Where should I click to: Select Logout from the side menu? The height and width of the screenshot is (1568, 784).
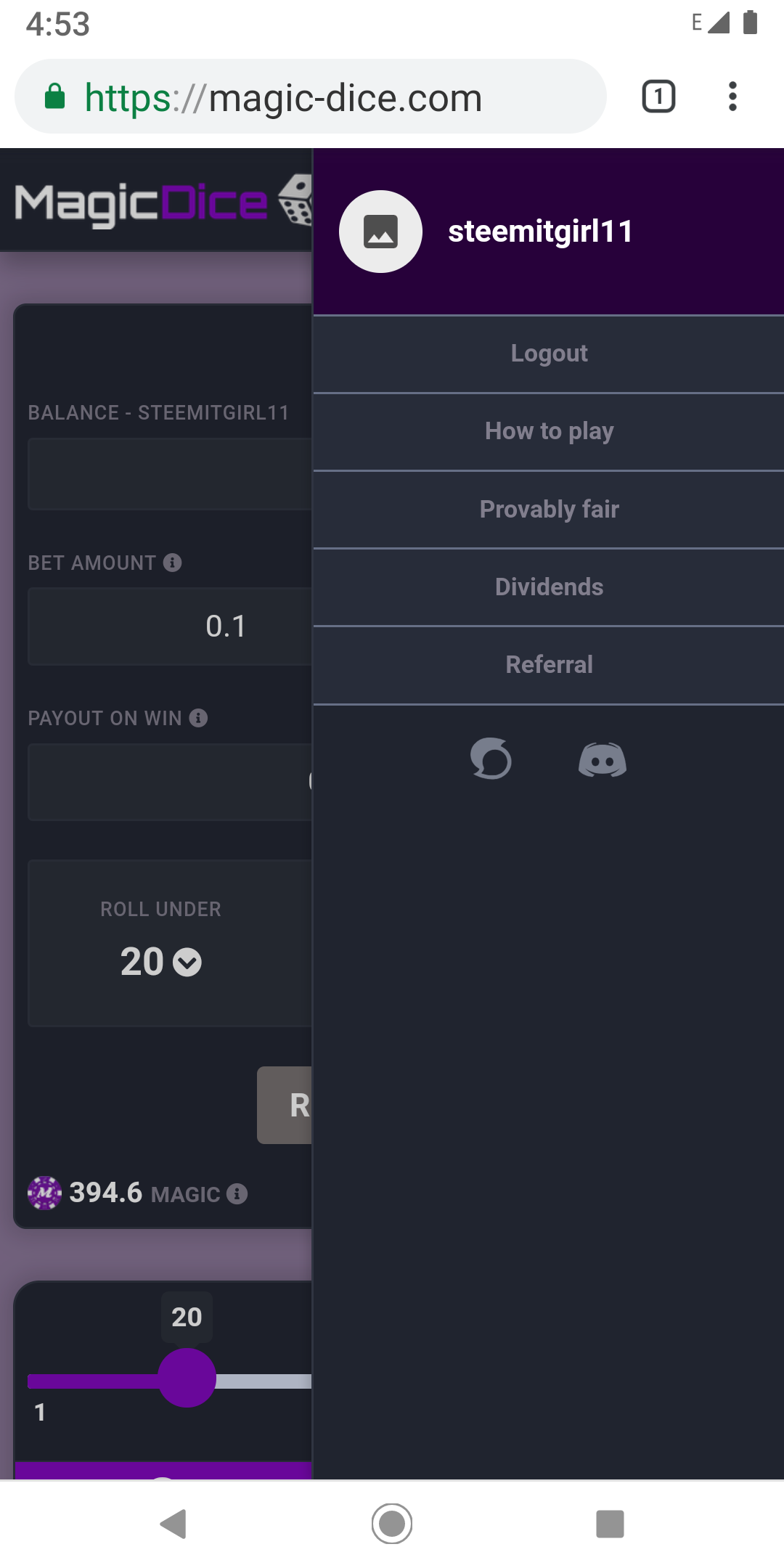549,354
